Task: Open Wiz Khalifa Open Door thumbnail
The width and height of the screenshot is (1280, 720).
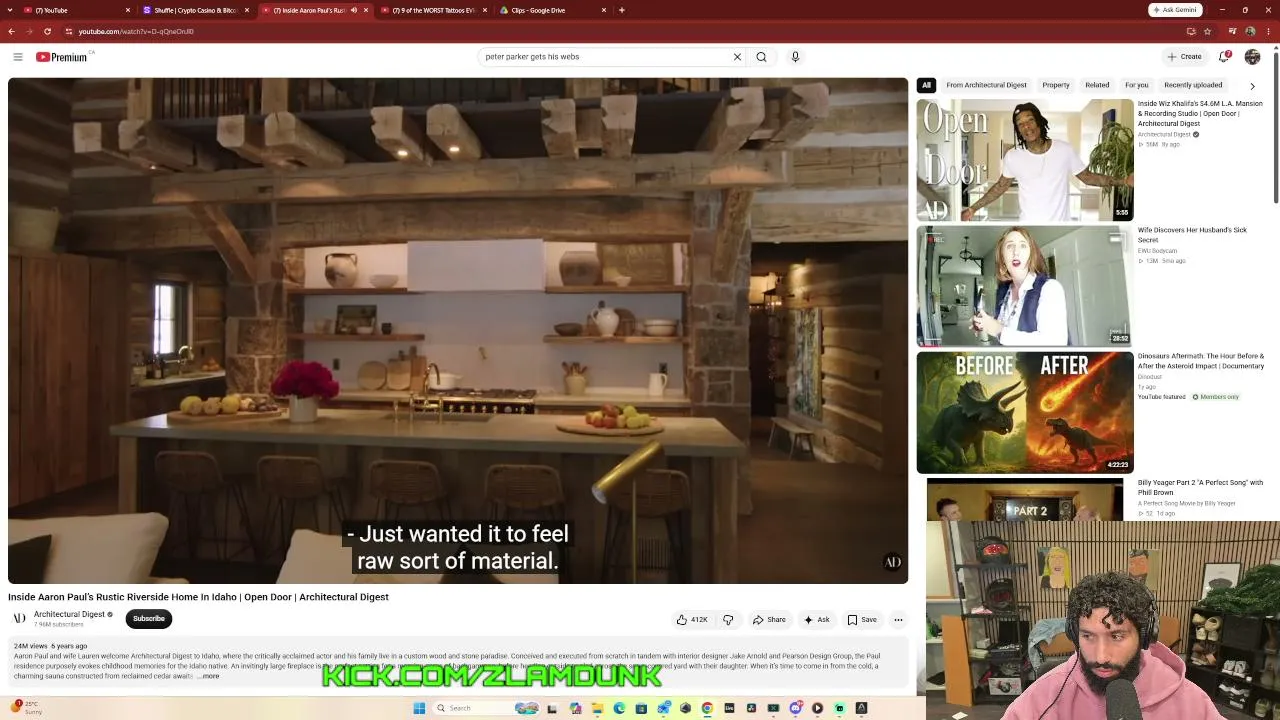Action: click(x=1025, y=160)
